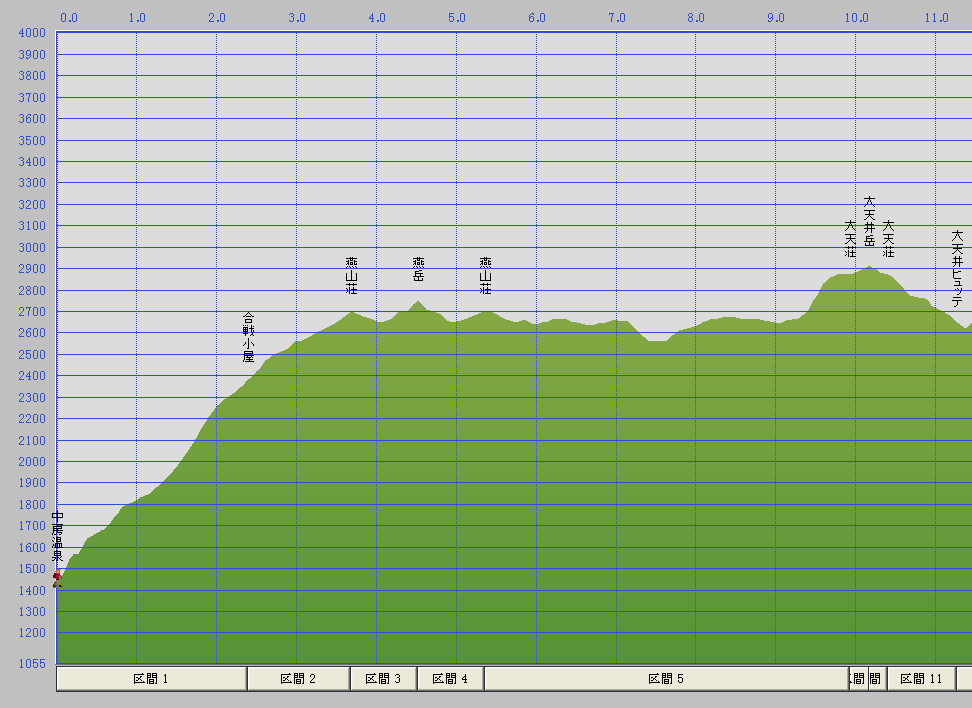This screenshot has width=972, height=708.
Task: Select the wide 区間 5 segment
Action: pyautogui.click(x=666, y=679)
